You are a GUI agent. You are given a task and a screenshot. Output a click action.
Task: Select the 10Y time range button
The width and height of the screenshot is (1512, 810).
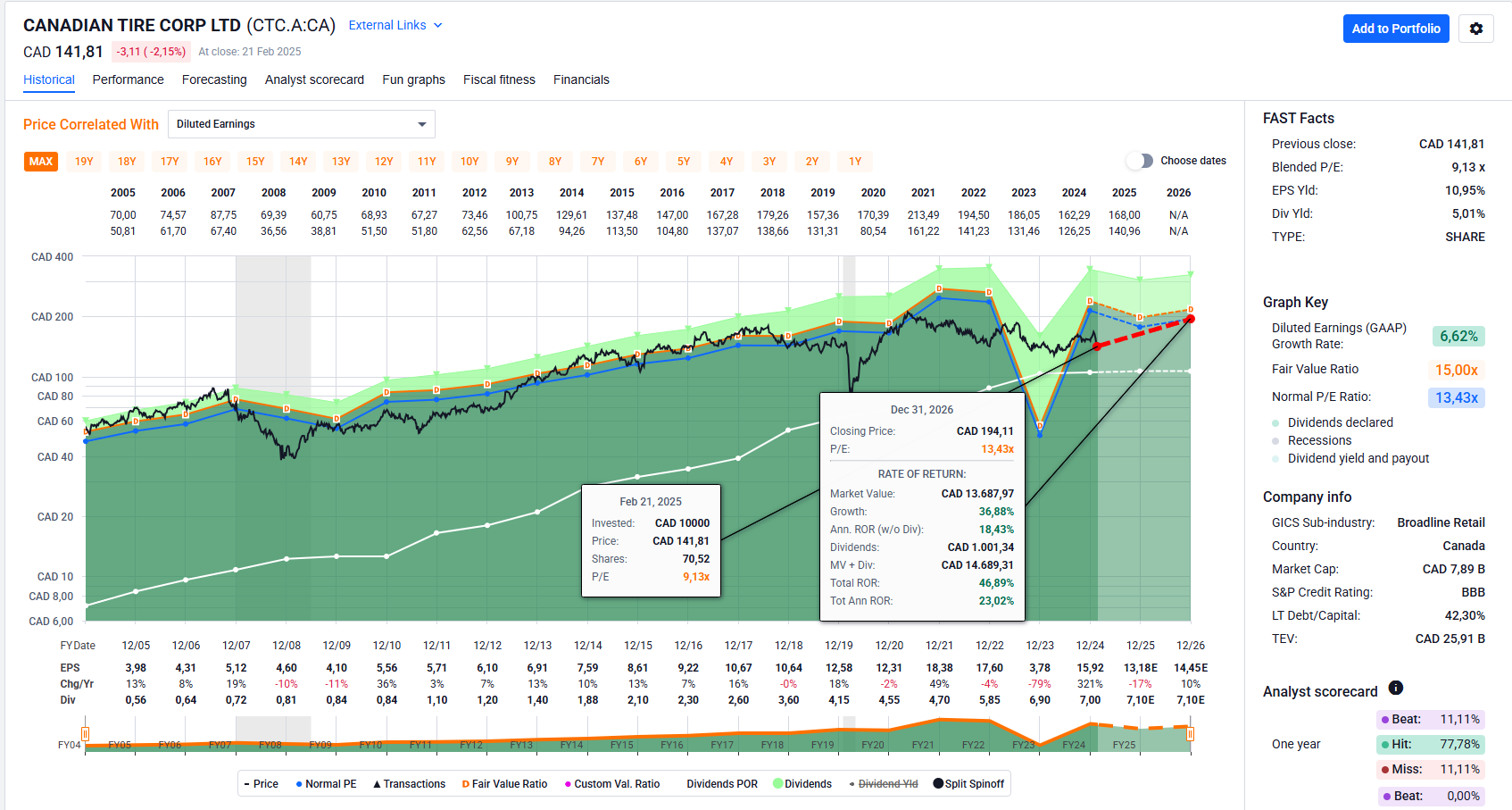point(469,162)
